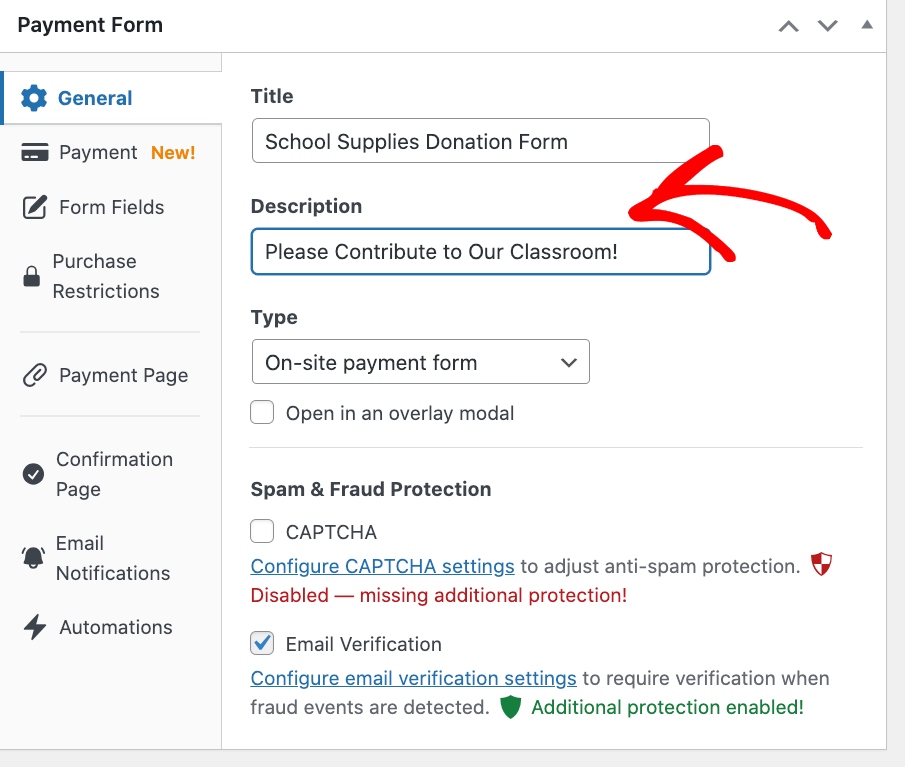
Task: Open Configure CAPTCHA settings link
Action: click(382, 567)
